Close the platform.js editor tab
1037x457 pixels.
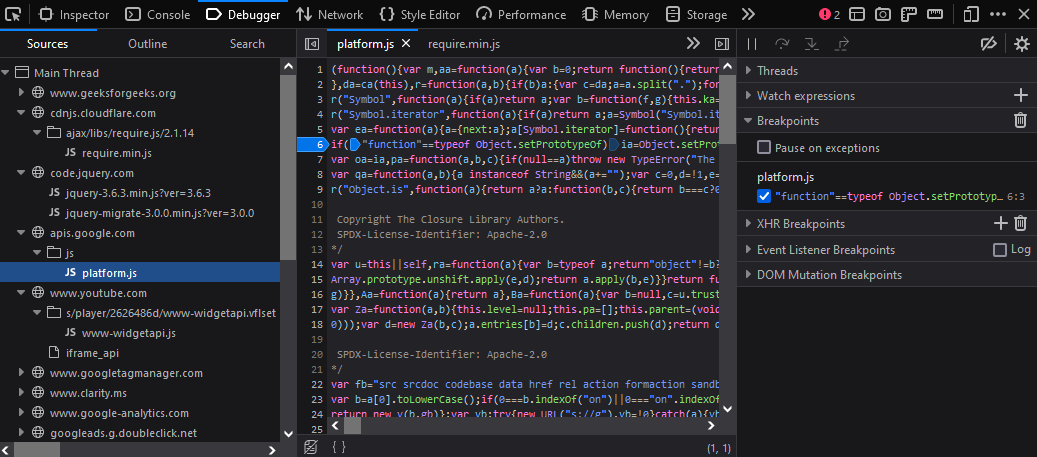coord(406,44)
